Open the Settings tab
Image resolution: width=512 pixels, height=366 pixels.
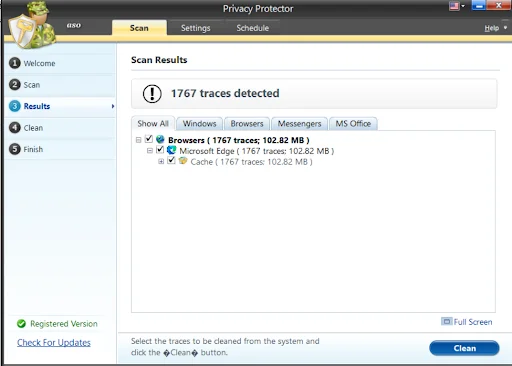tap(195, 28)
